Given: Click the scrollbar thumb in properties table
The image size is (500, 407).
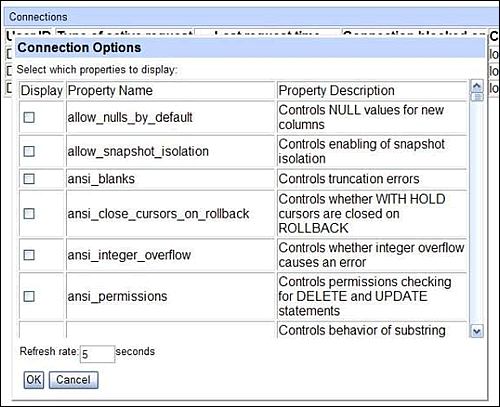Looking at the screenshot, I should [x=477, y=97].
